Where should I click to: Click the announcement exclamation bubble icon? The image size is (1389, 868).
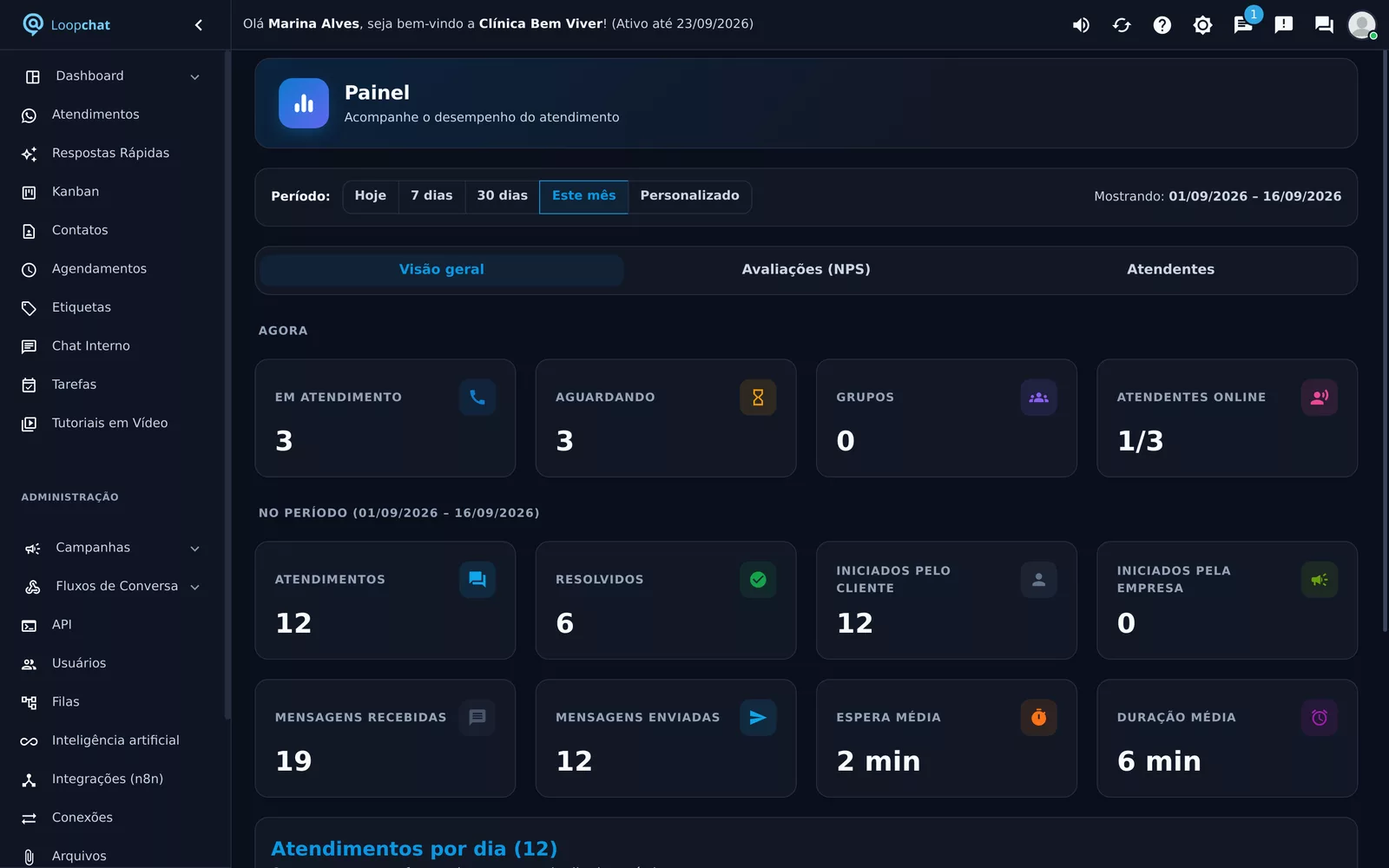(1284, 25)
